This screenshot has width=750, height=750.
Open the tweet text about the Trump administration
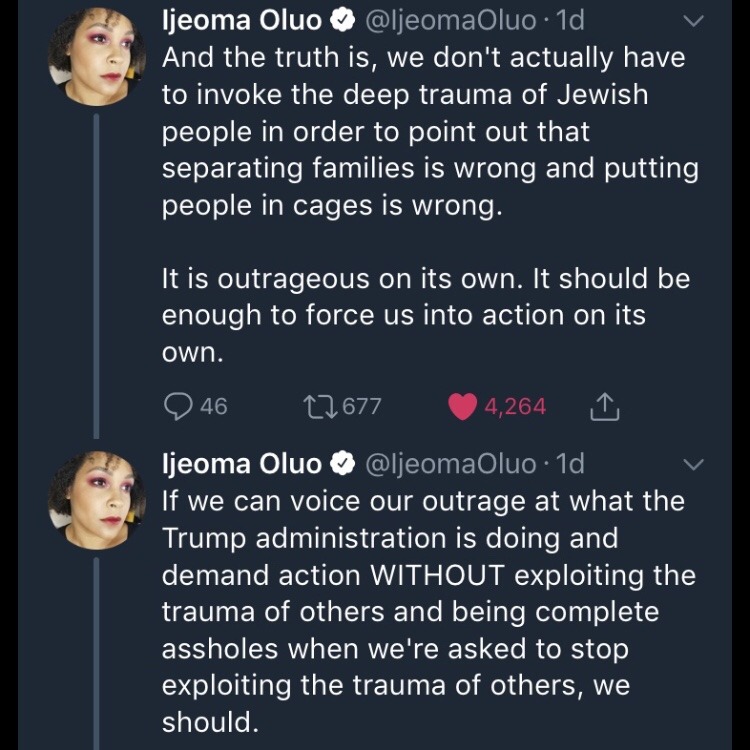420,612
